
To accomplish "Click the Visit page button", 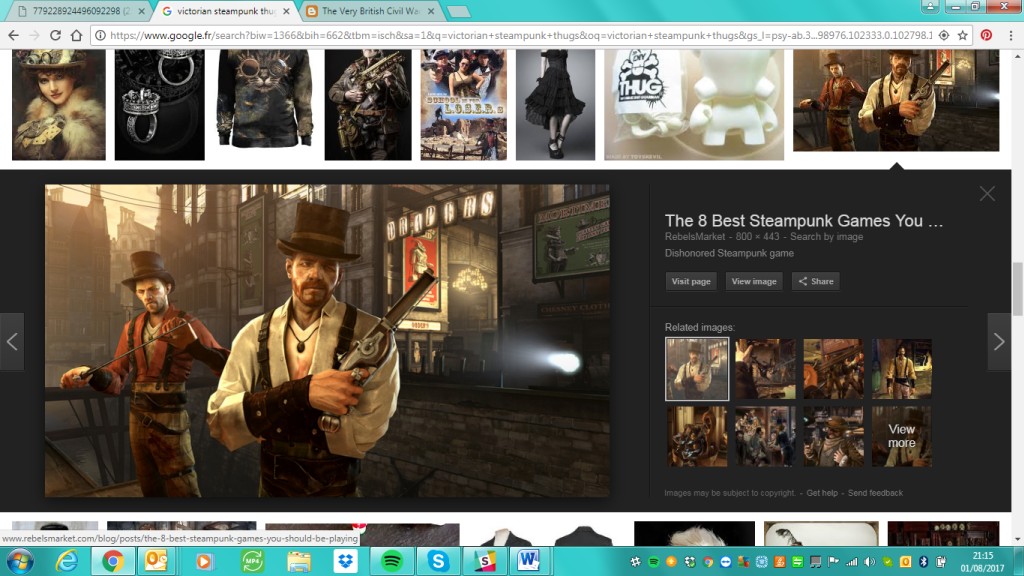I will coord(691,281).
